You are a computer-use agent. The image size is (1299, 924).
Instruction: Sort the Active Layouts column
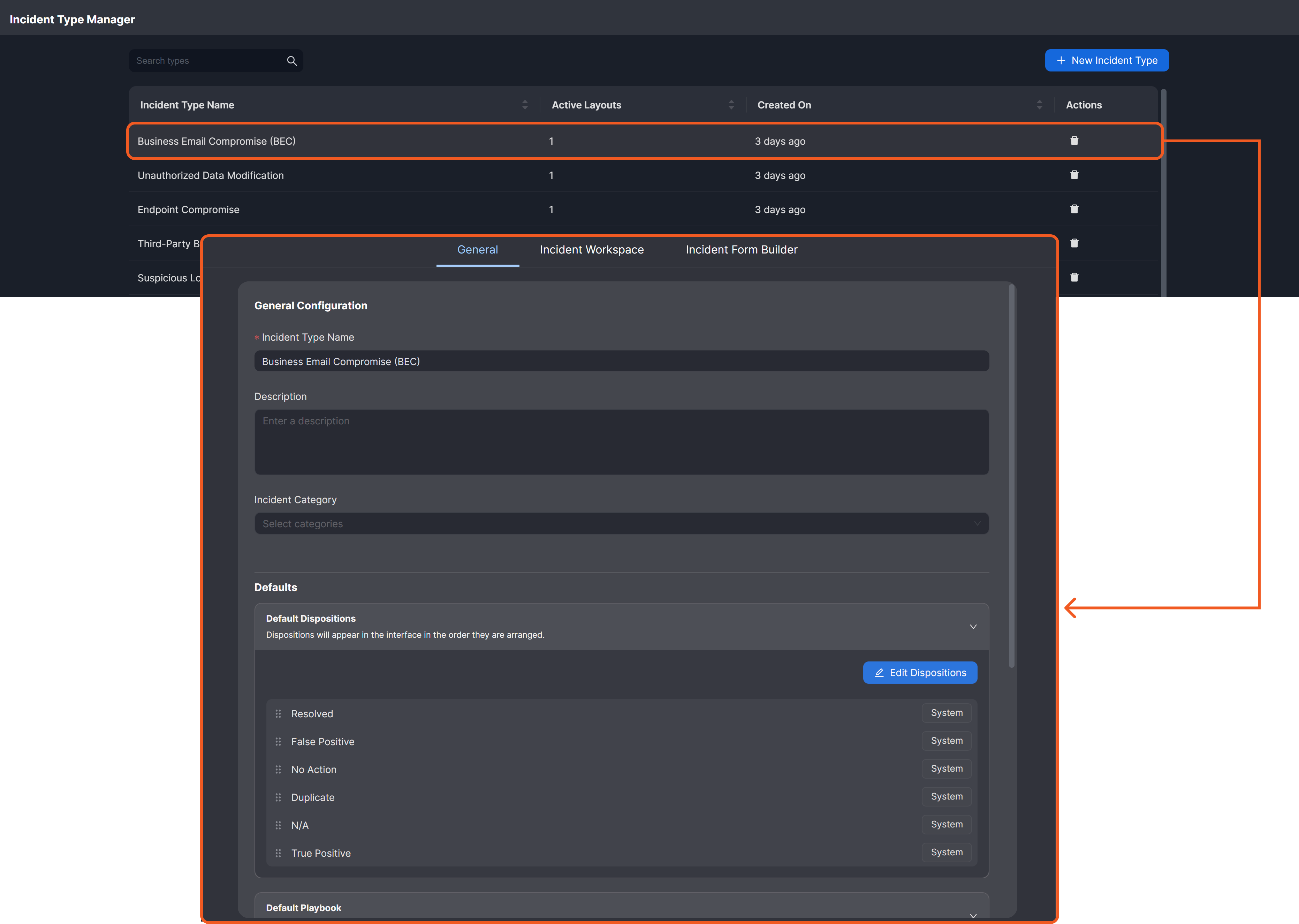[731, 105]
